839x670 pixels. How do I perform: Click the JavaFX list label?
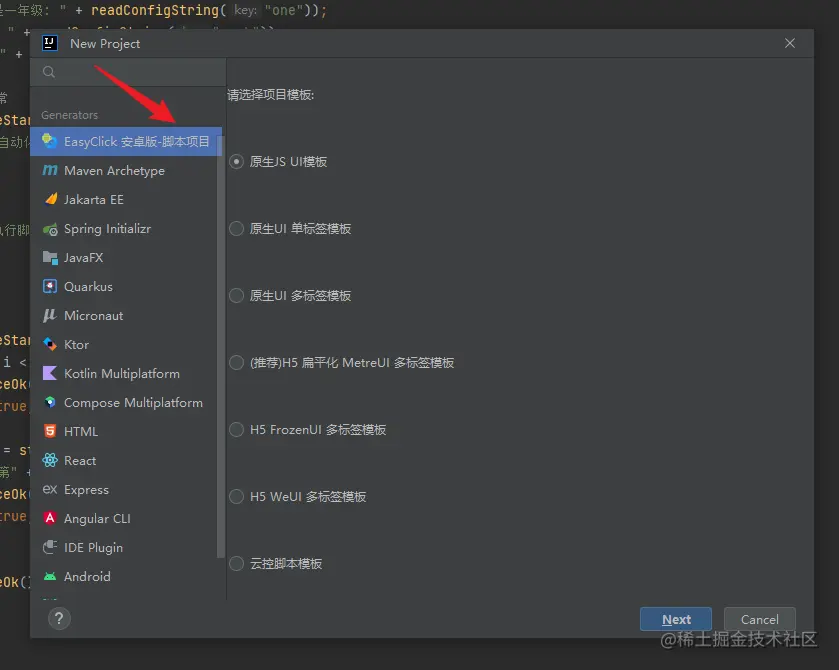(x=83, y=257)
